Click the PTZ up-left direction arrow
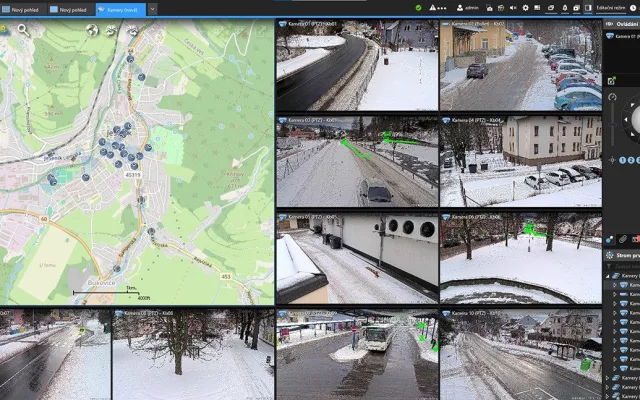The width and height of the screenshot is (640, 400). [x=633, y=105]
